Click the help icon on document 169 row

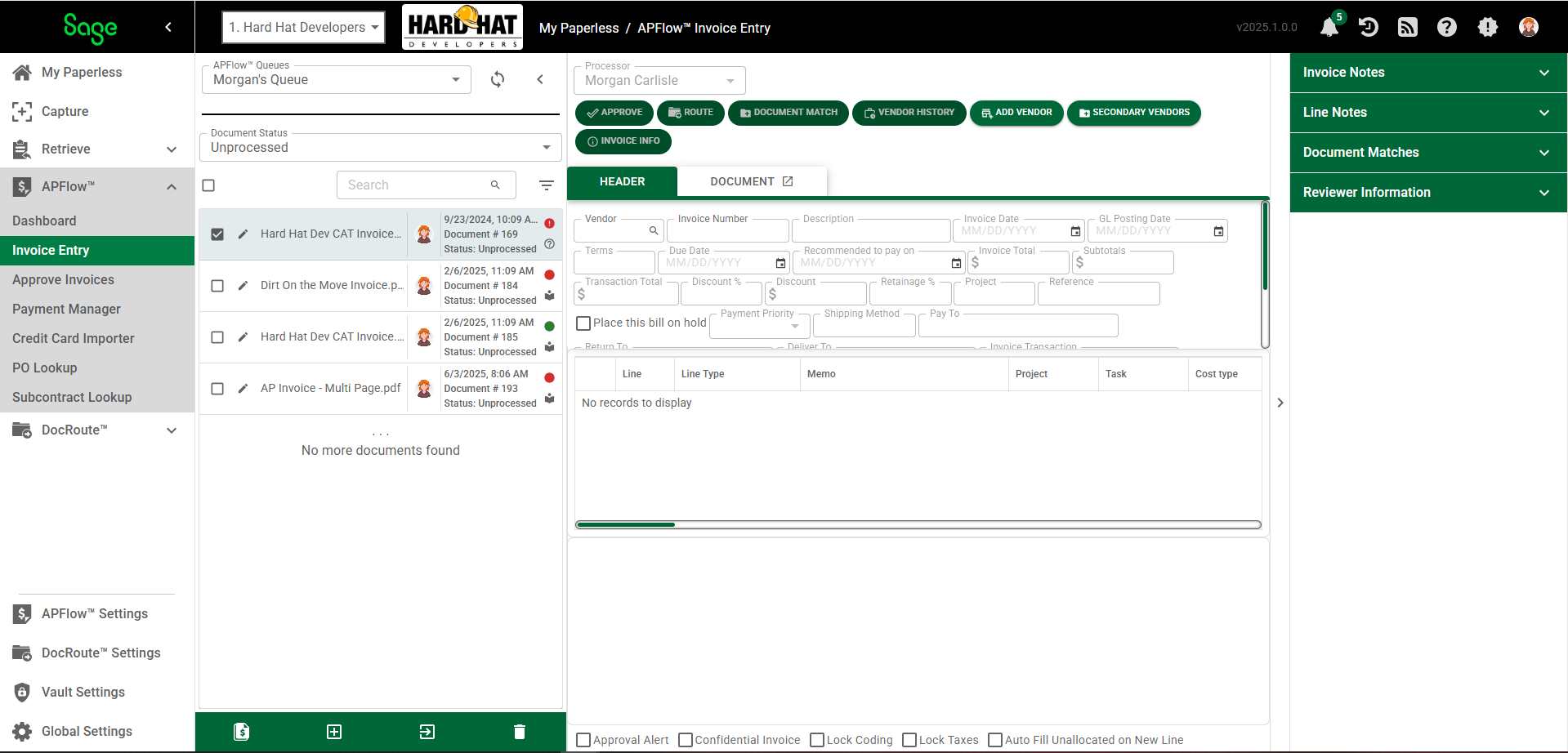click(549, 243)
